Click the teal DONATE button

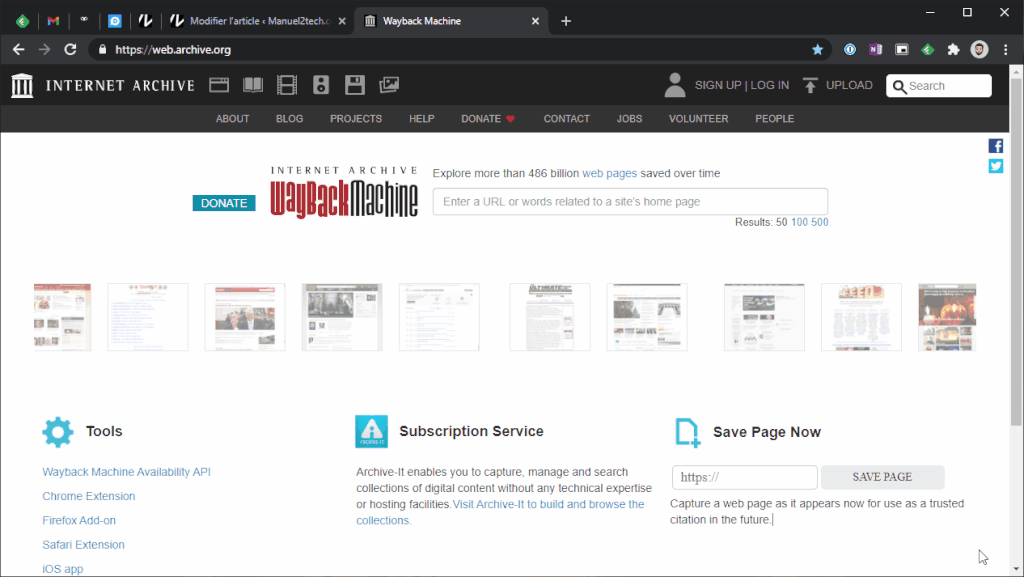click(224, 203)
